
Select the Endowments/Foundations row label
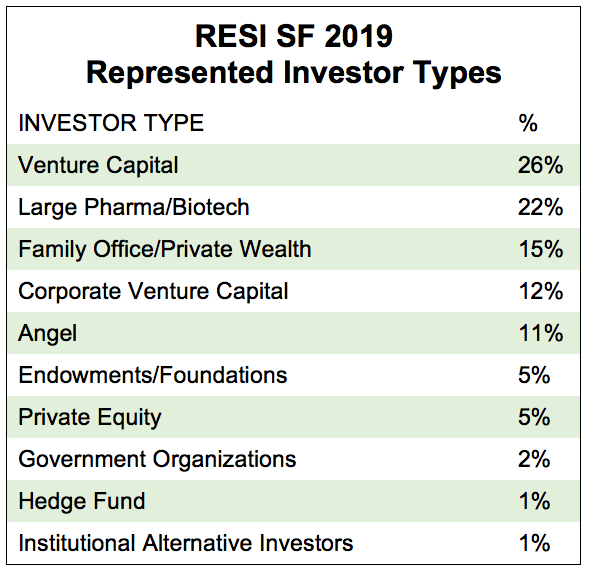click(153, 375)
